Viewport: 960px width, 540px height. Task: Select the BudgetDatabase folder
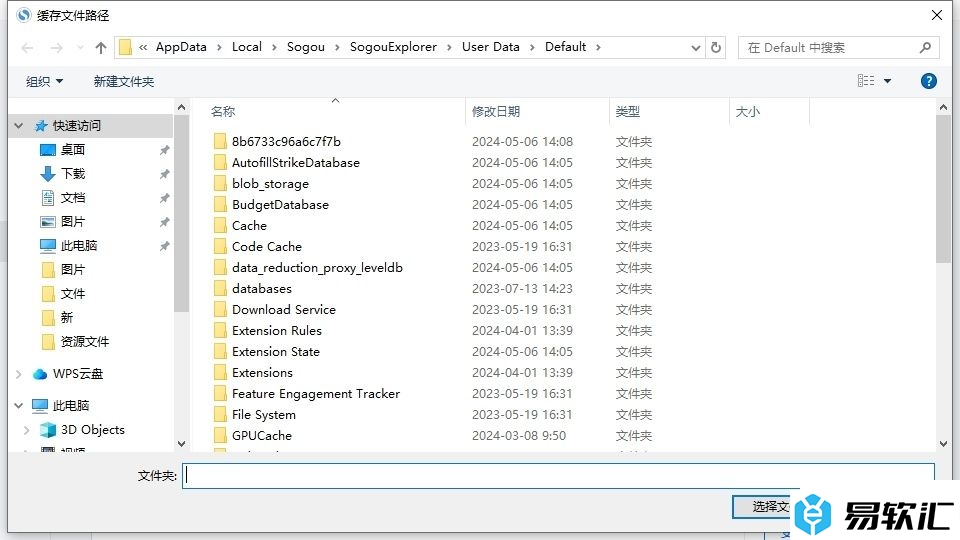pos(280,204)
